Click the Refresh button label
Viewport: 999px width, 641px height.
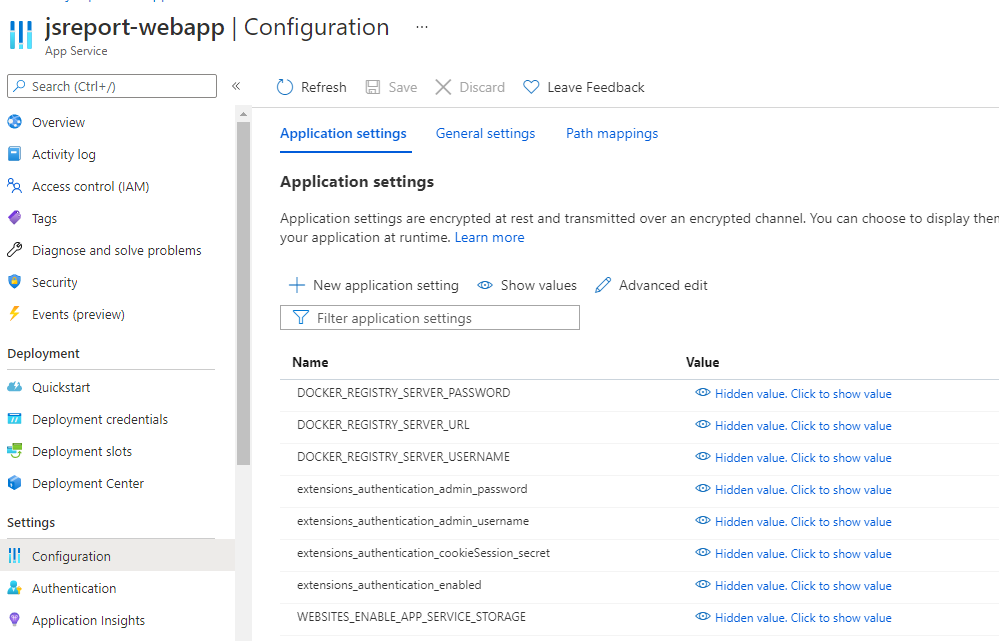(x=324, y=87)
